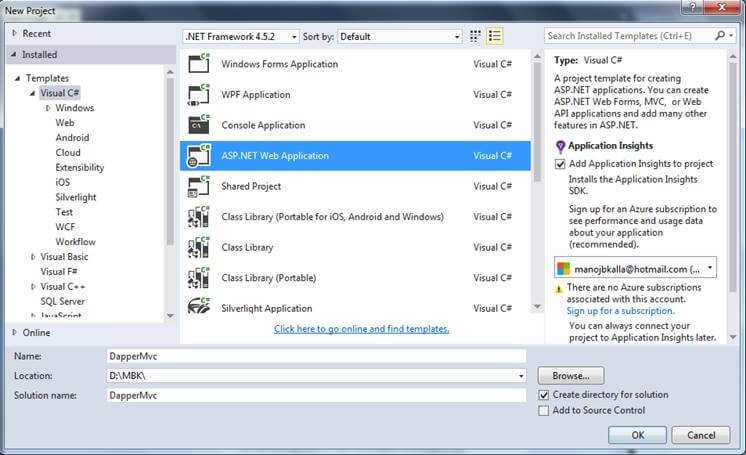Screen dimensions: 746x455
Task: Click the ASP.NET Web Application icon
Action: 199,156
